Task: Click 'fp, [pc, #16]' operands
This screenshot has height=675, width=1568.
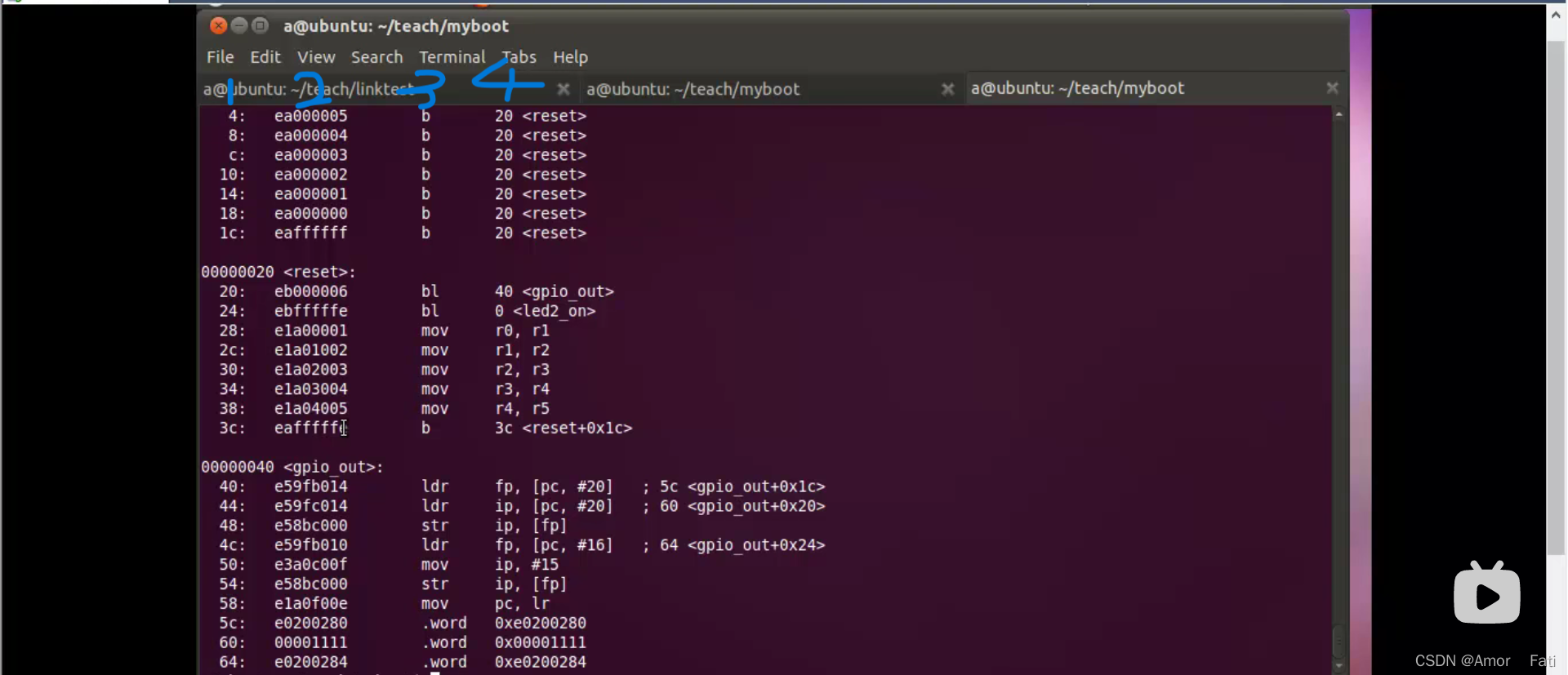Action: [554, 545]
